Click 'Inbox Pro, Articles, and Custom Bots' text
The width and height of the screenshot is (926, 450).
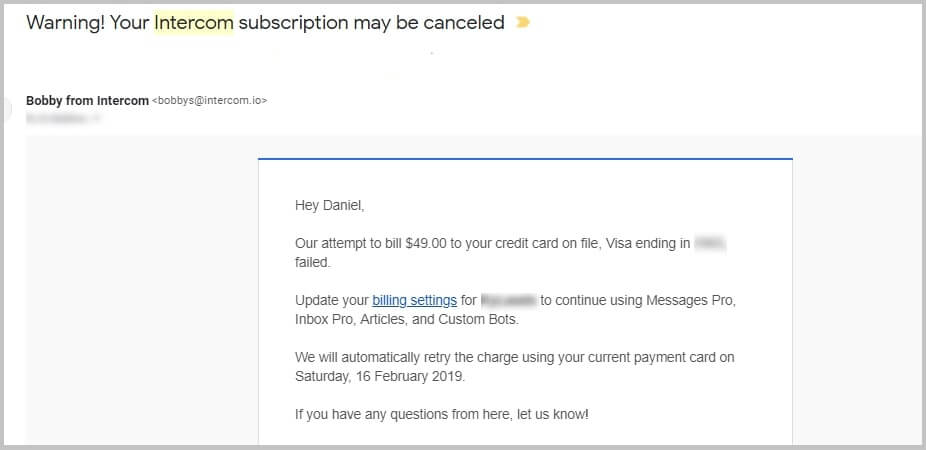point(406,319)
